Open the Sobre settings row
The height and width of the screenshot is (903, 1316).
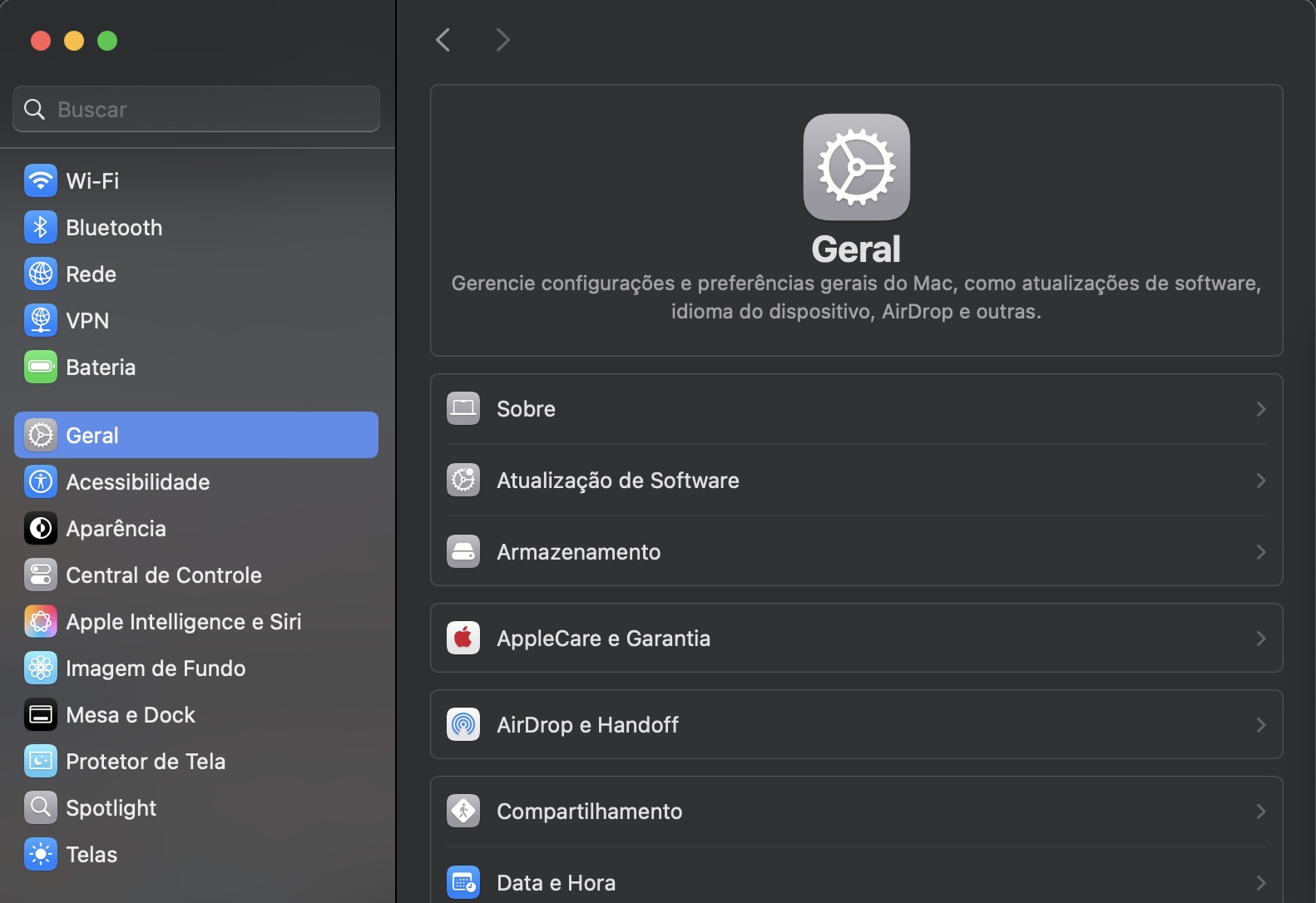coord(857,408)
